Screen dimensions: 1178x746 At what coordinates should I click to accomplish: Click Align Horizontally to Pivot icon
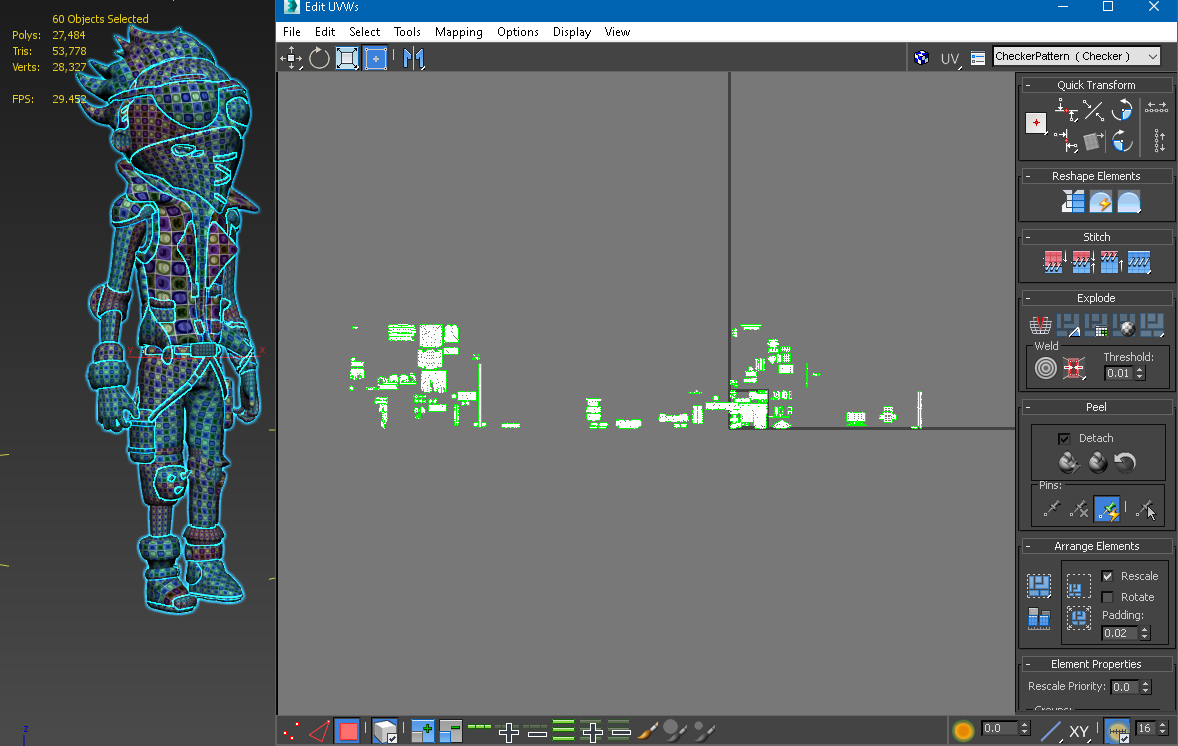point(1066,111)
